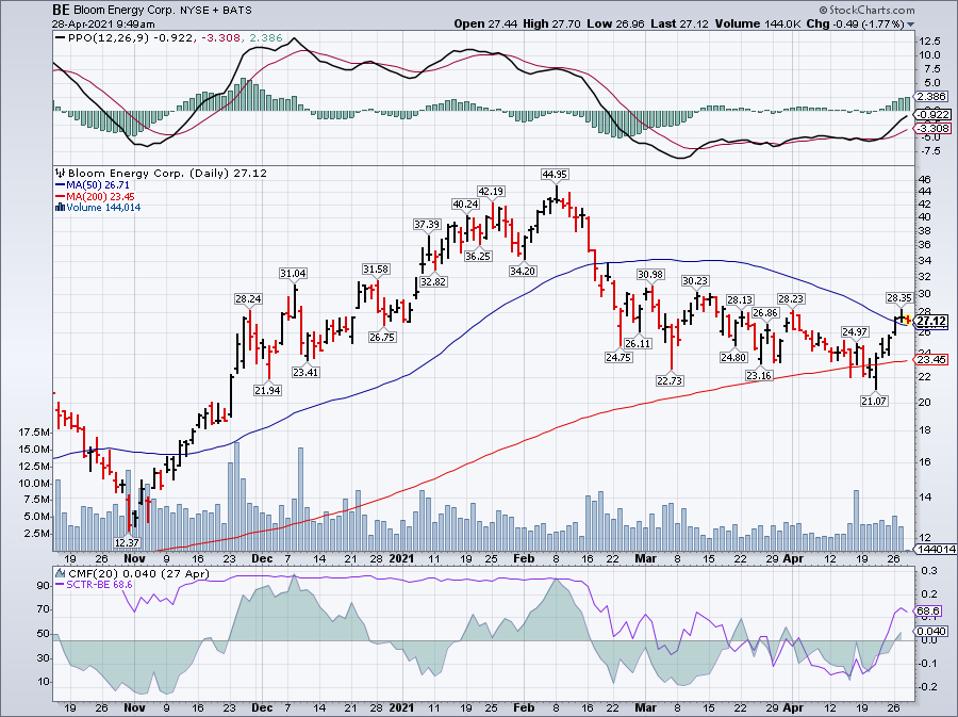Click the 26.75 low price label
This screenshot has width=958, height=717.
point(382,337)
